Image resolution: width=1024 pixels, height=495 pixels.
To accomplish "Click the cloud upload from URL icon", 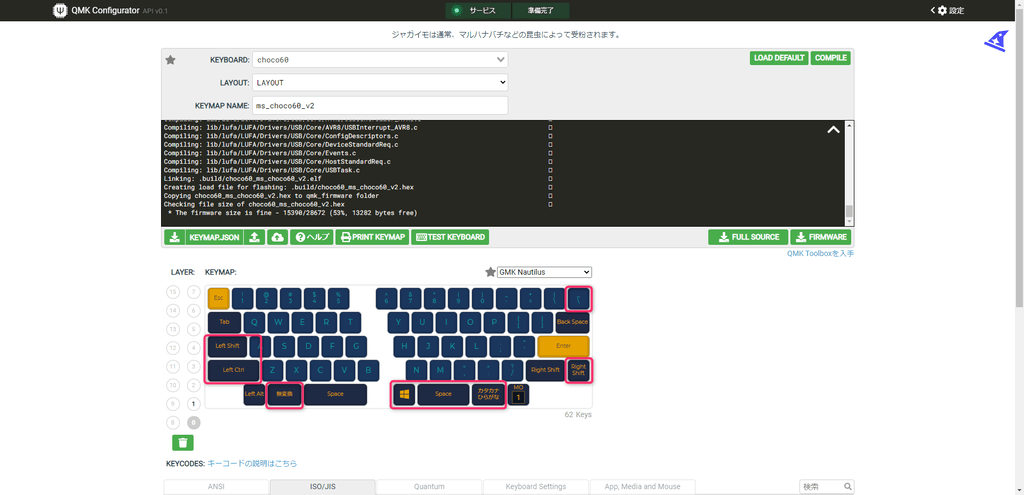I will 277,237.
